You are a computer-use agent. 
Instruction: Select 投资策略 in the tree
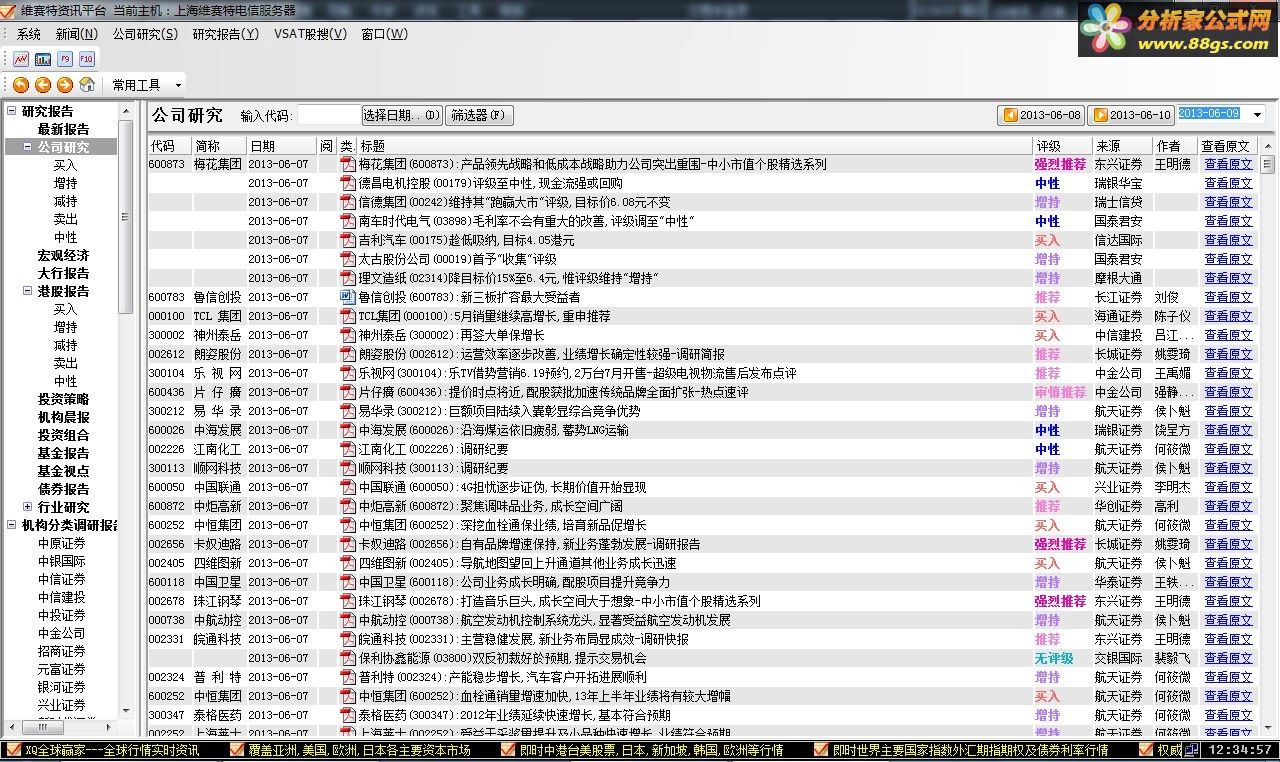click(63, 399)
